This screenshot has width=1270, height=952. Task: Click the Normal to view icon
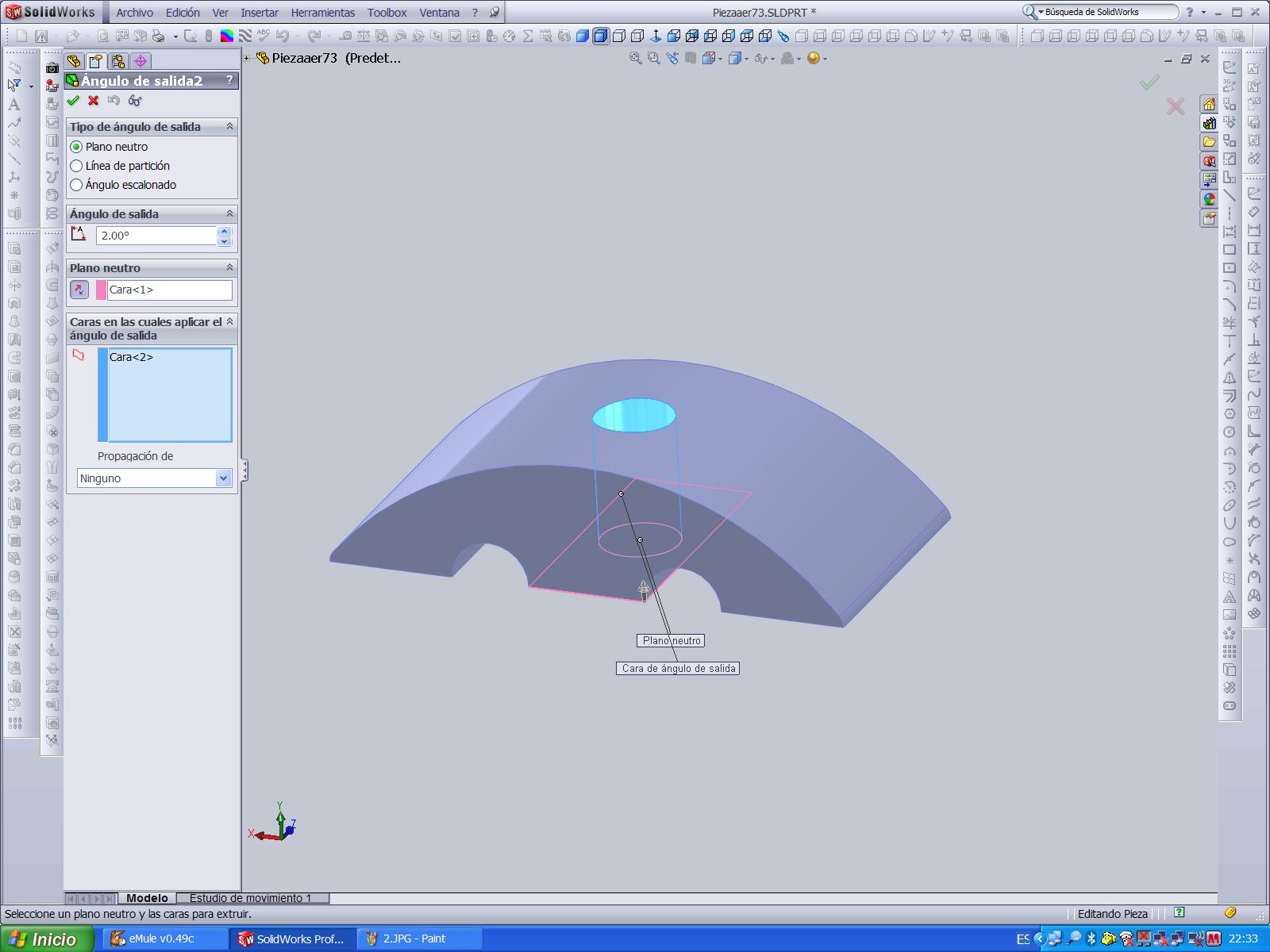coord(656,36)
